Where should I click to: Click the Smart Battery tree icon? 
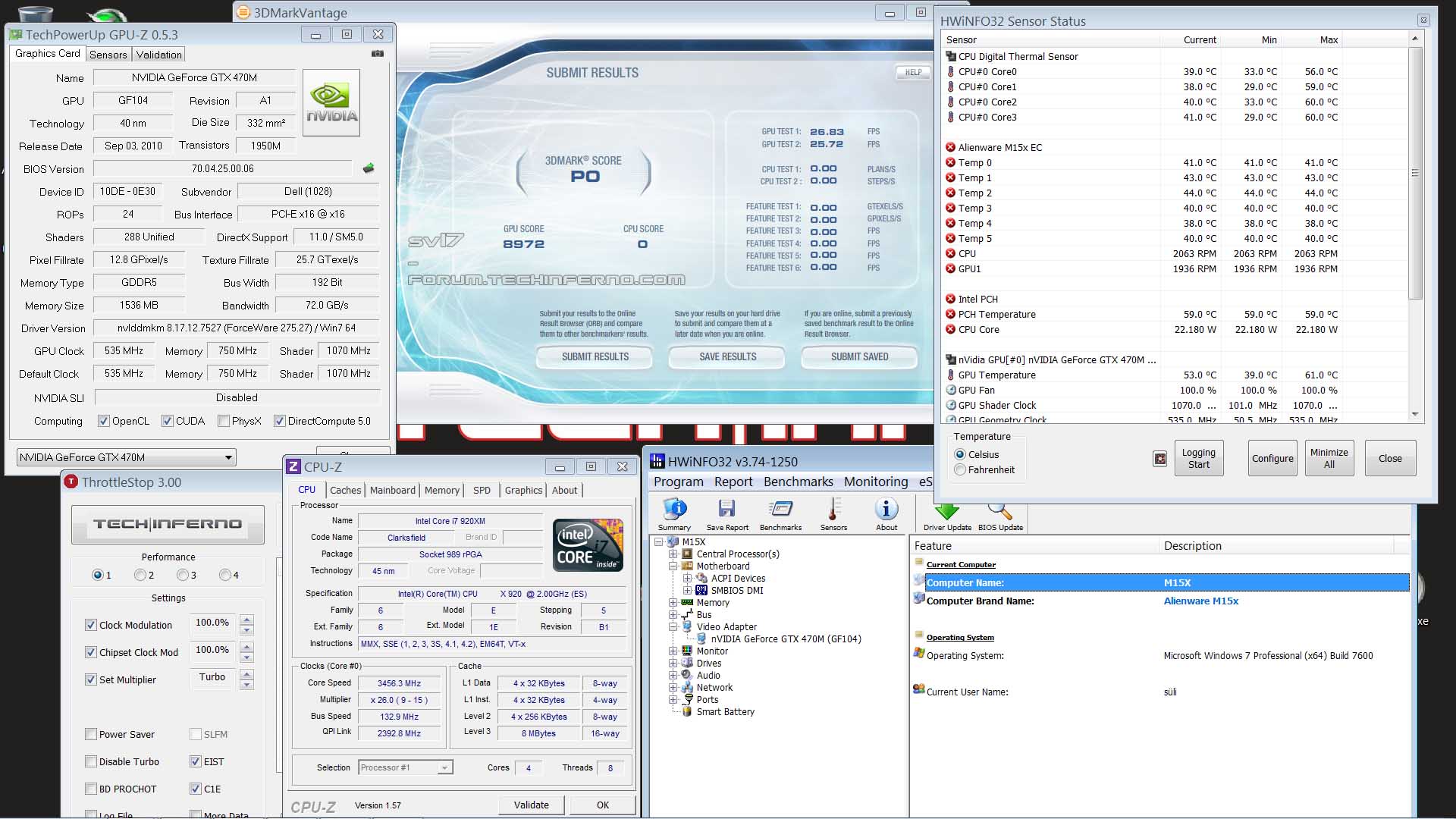(687, 711)
